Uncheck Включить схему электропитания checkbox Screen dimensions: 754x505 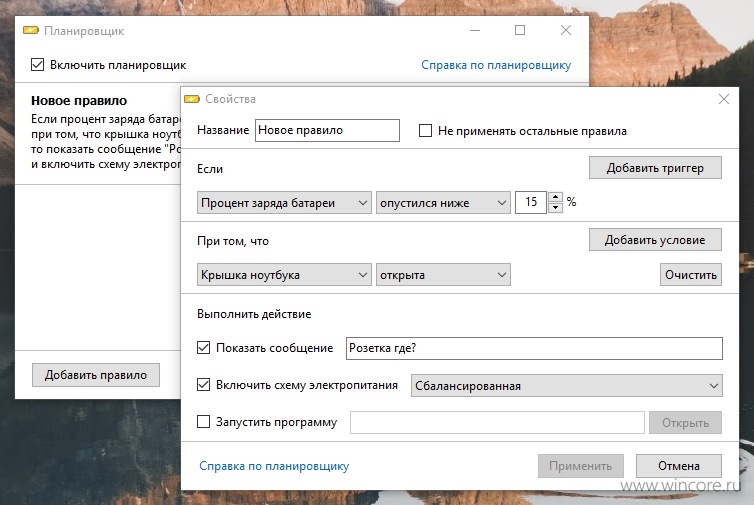click(x=203, y=385)
